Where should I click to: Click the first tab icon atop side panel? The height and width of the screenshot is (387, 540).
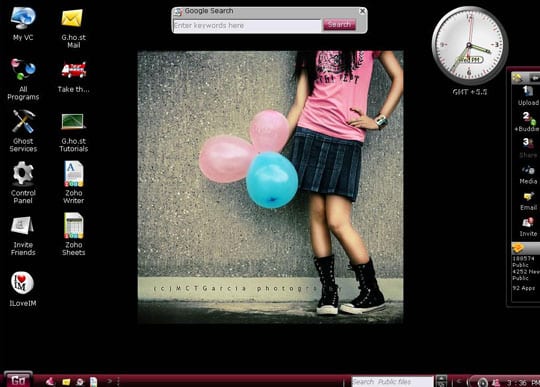coord(517,77)
